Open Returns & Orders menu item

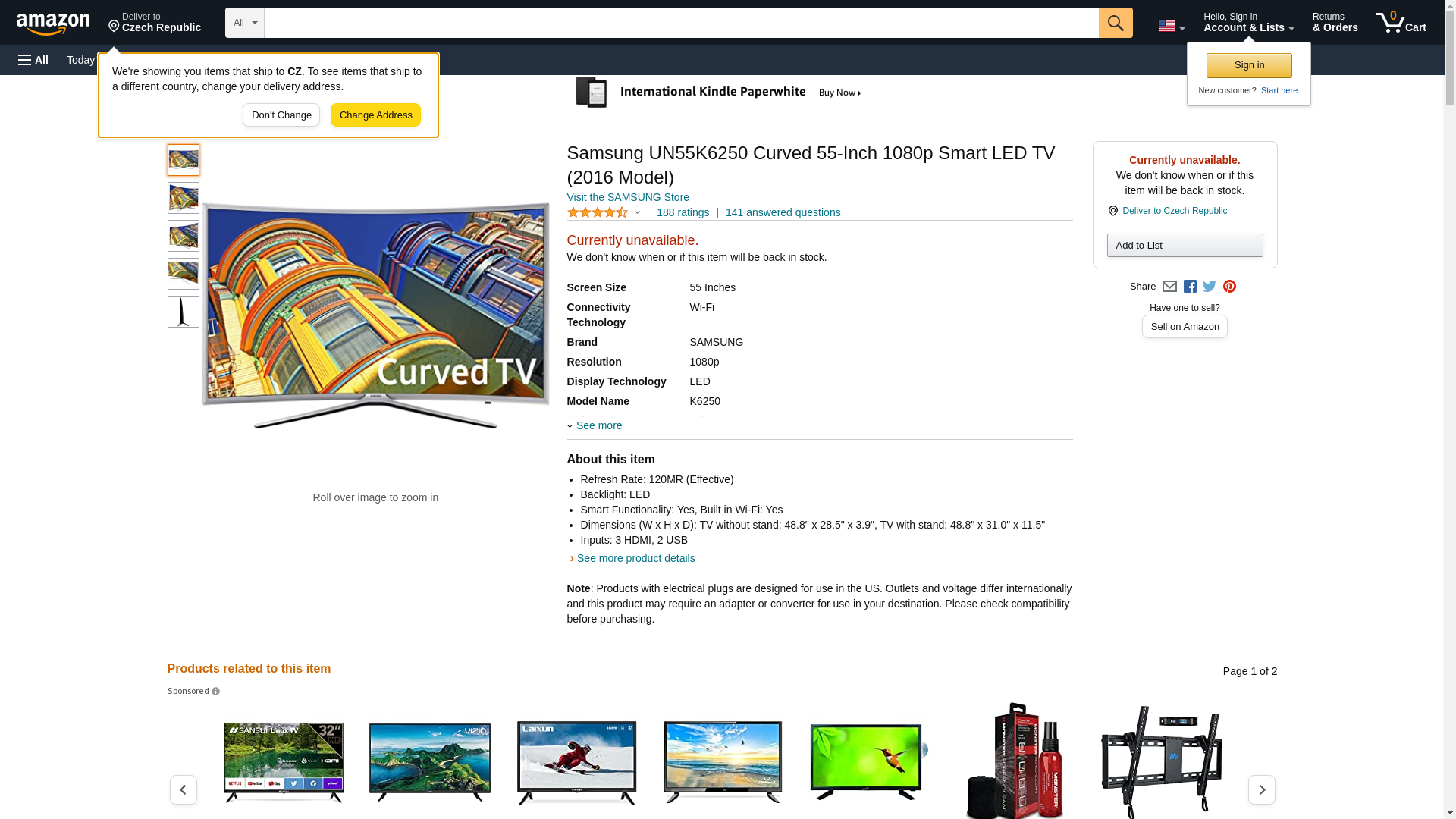[x=1335, y=23]
